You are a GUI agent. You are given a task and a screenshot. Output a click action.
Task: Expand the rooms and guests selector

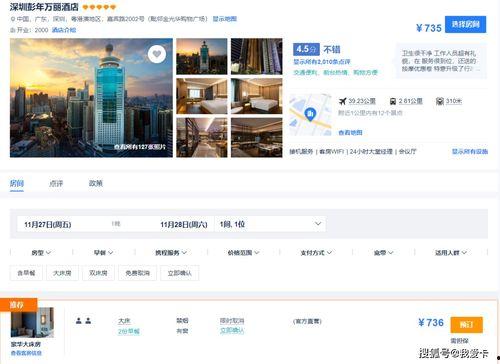click(x=270, y=224)
